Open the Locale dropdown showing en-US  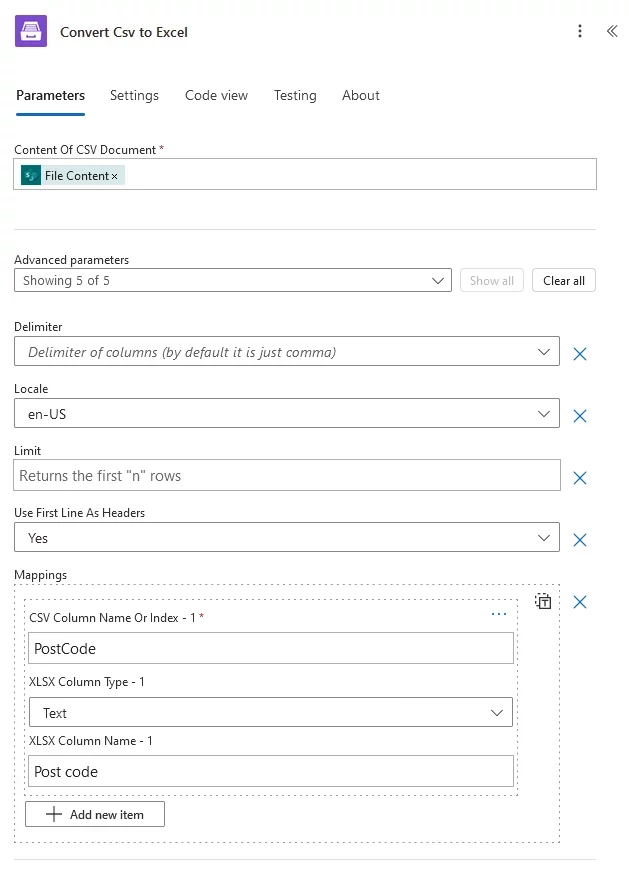pyautogui.click(x=287, y=413)
